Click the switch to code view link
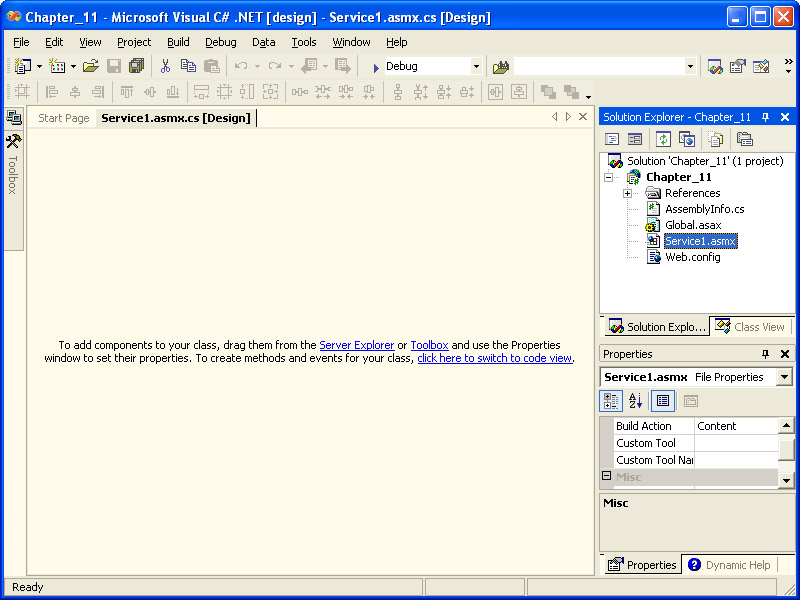 coord(494,358)
